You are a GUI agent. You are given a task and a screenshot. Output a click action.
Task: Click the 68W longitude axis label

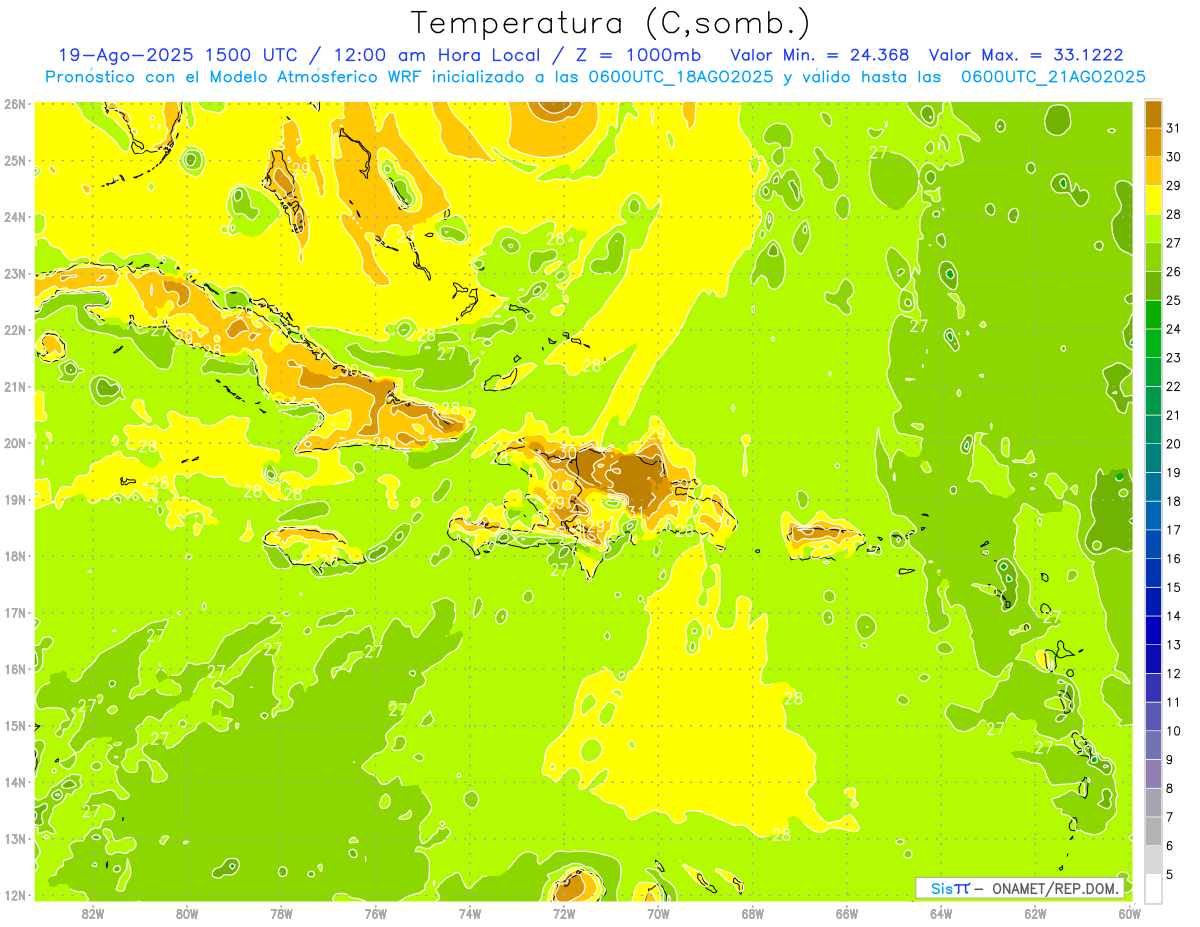click(x=753, y=912)
